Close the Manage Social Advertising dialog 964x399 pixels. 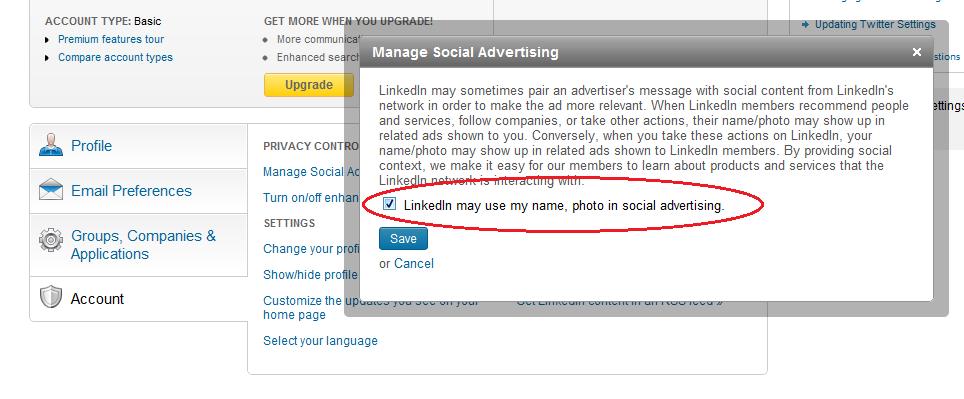coord(917,52)
